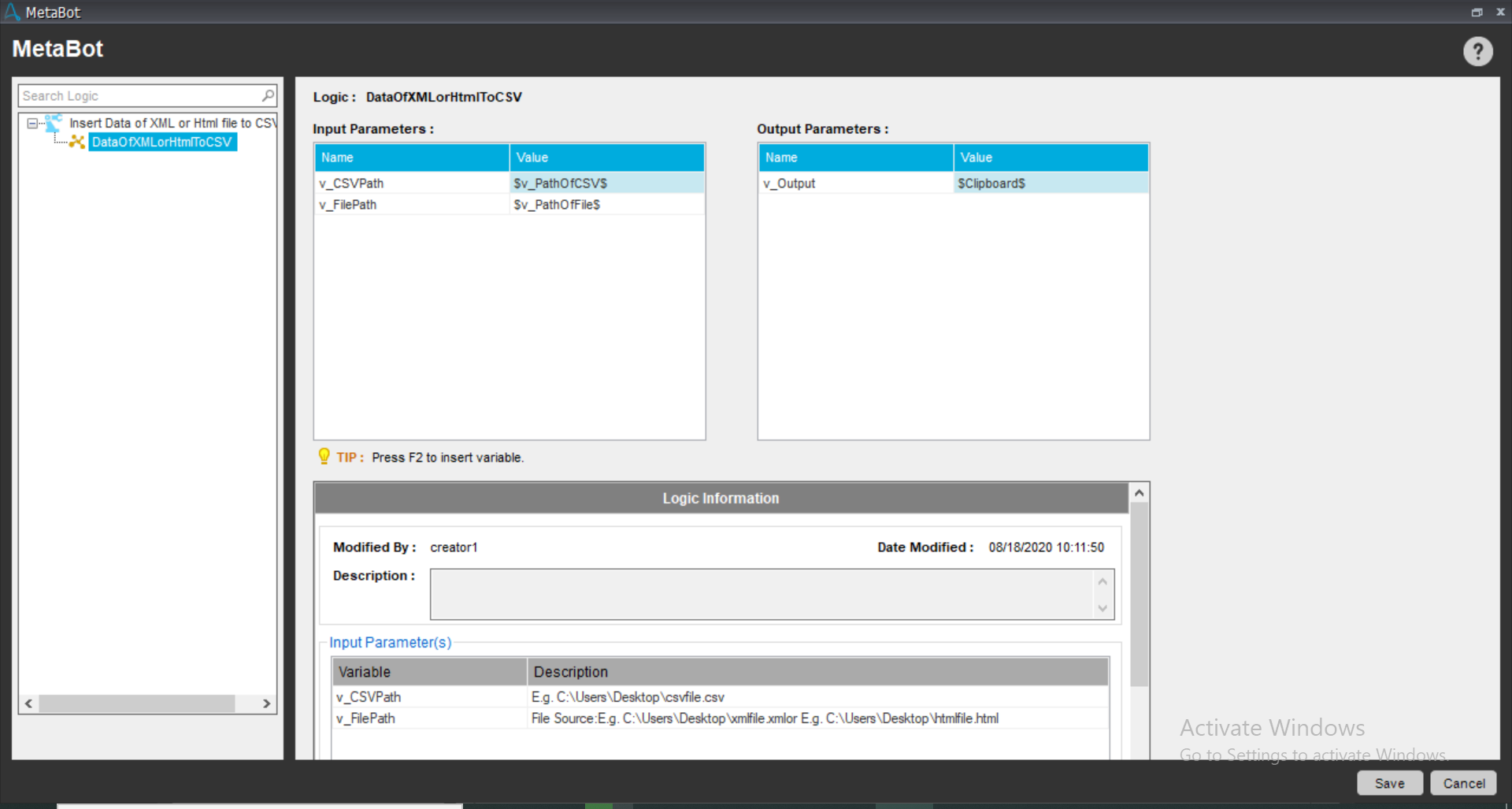The image size is (1512, 809).
Task: Edit v_FilePath value $v_PathOfFile$
Action: point(606,205)
